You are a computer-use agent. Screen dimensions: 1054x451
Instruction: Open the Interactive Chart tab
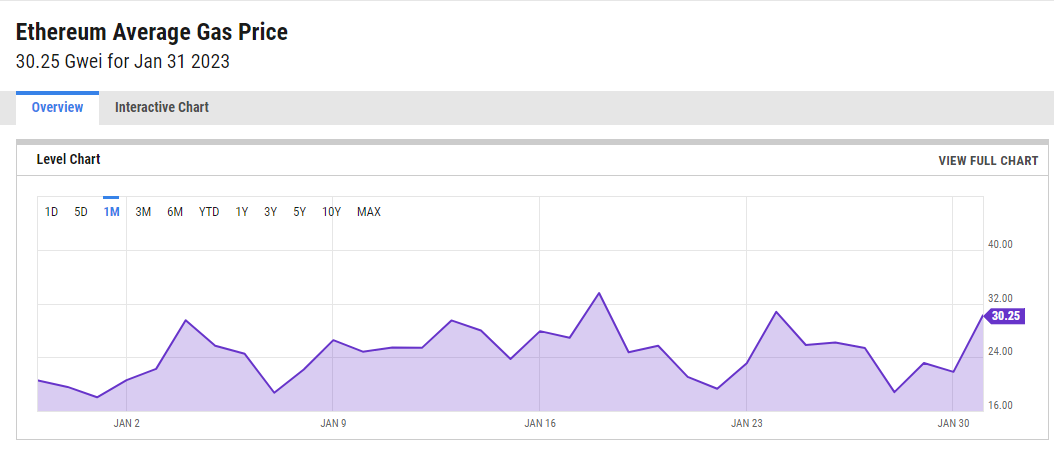[162, 108]
